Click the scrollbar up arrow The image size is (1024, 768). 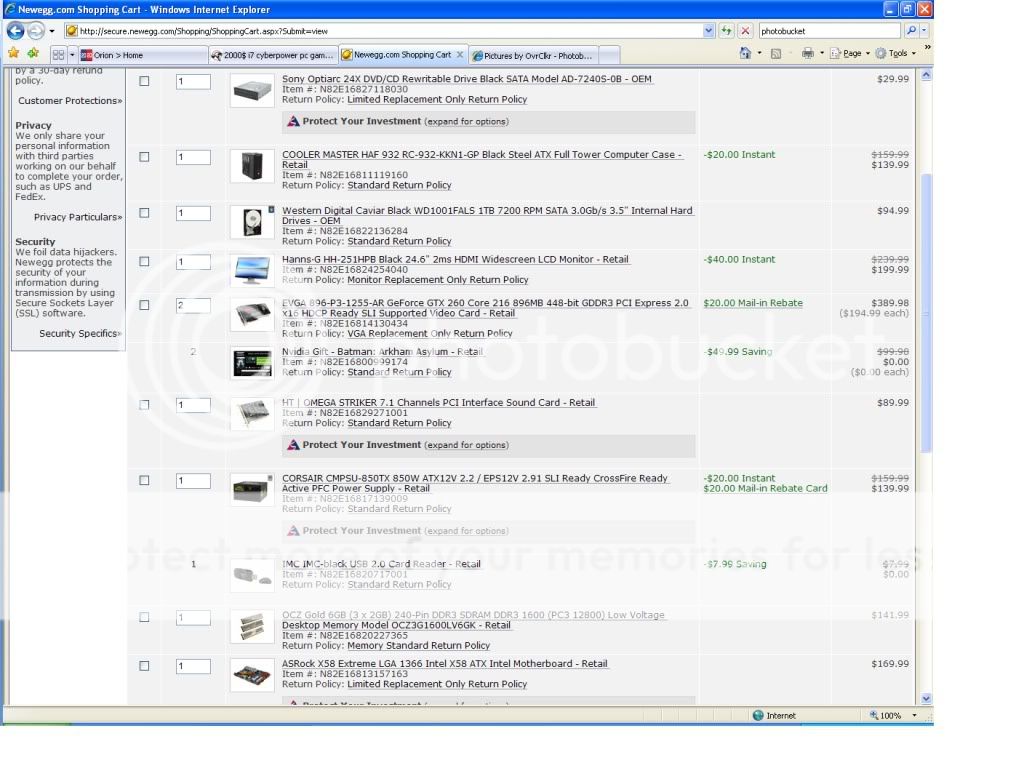pos(925,76)
